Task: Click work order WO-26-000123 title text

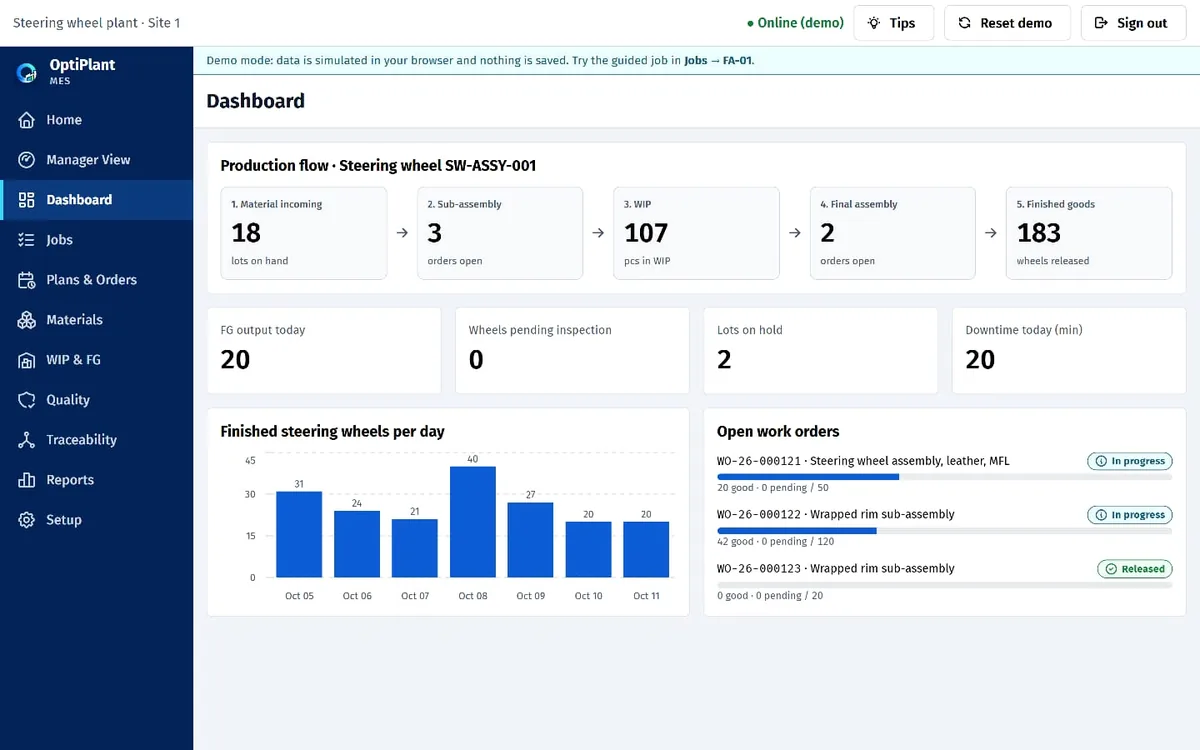Action: 836,568
